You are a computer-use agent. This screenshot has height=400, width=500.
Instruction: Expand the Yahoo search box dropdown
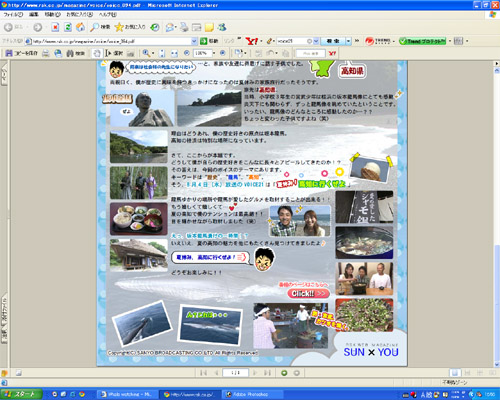click(x=316, y=41)
